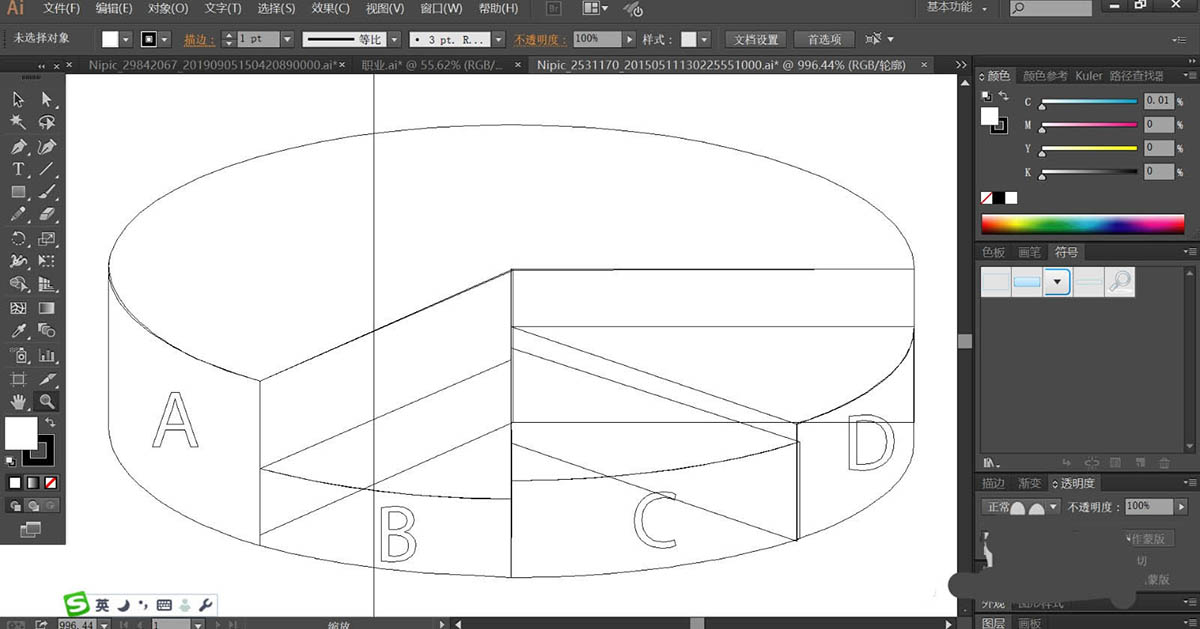The image size is (1200, 629).
Task: Click the cyan C slider in the Color panel
Action: pyautogui.click(x=1089, y=102)
